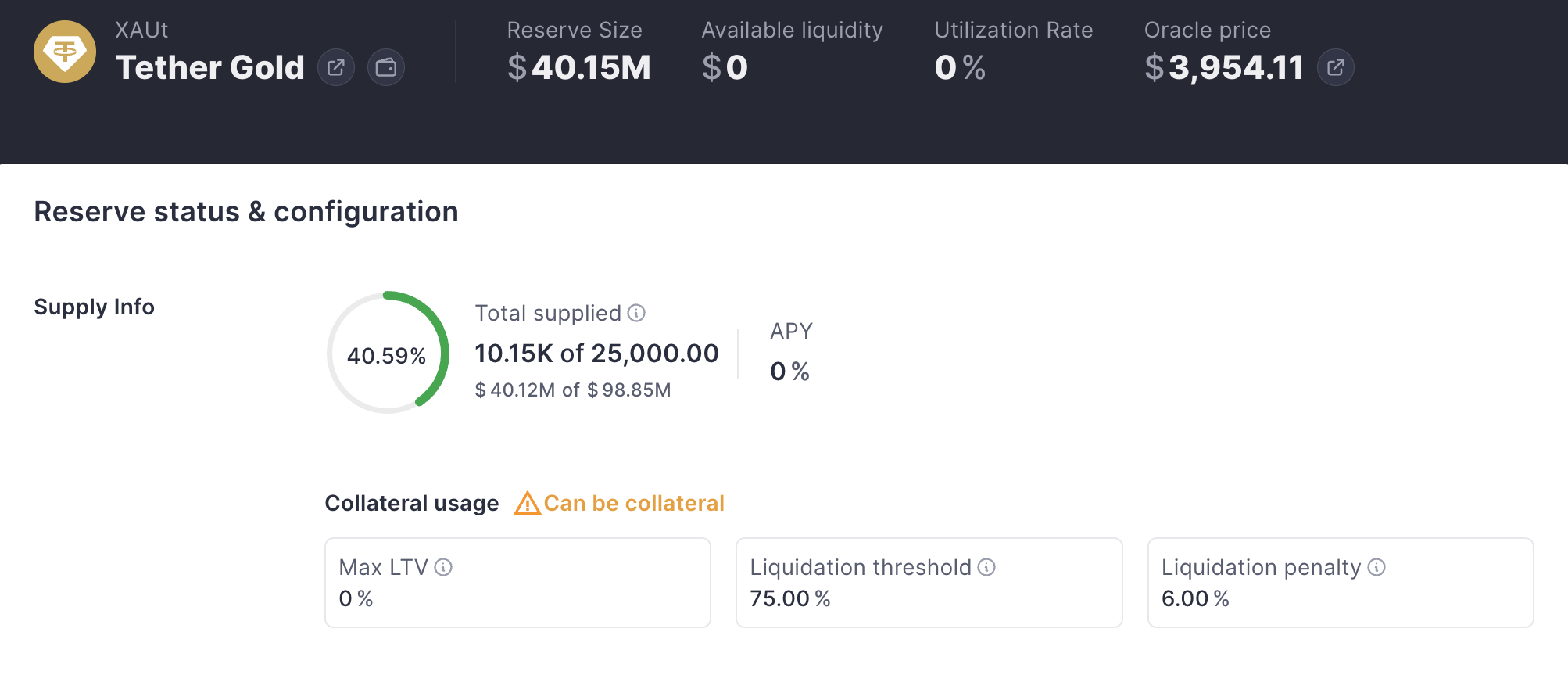
Task: Click the Tether Gold title text
Action: click(210, 67)
